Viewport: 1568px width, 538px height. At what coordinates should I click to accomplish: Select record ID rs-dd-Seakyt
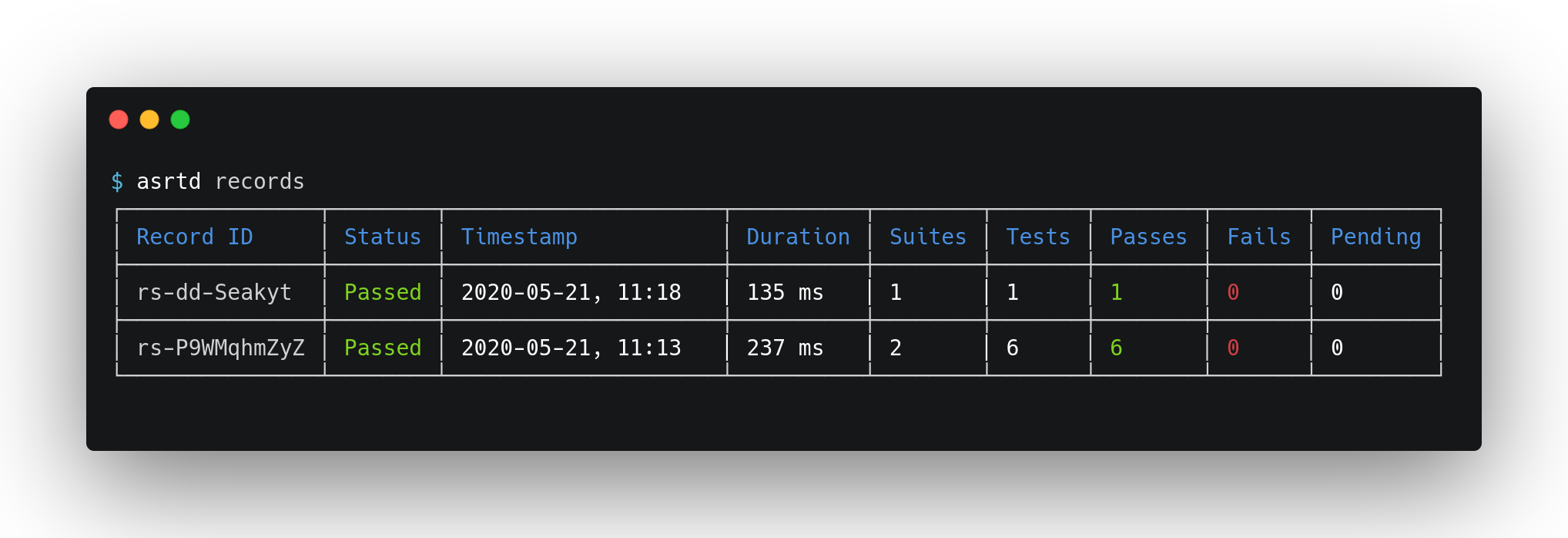point(214,293)
